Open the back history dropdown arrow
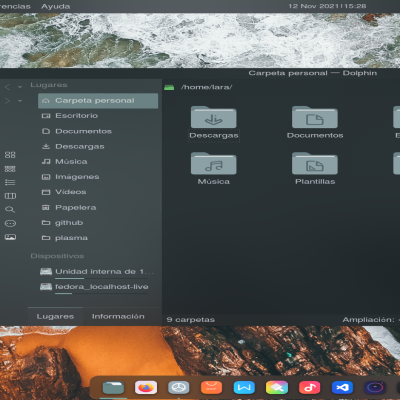The height and width of the screenshot is (400, 400). (x=20, y=87)
